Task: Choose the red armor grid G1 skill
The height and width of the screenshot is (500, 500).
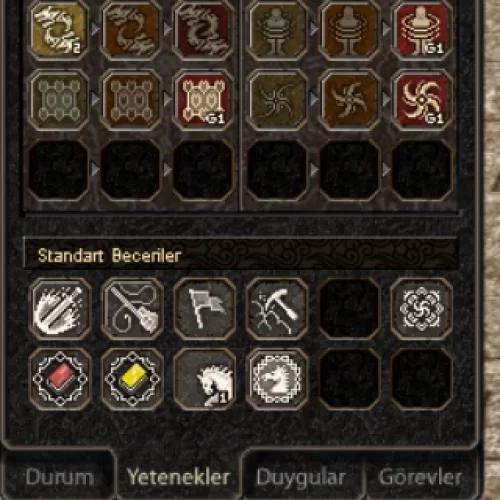Action: (x=203, y=100)
